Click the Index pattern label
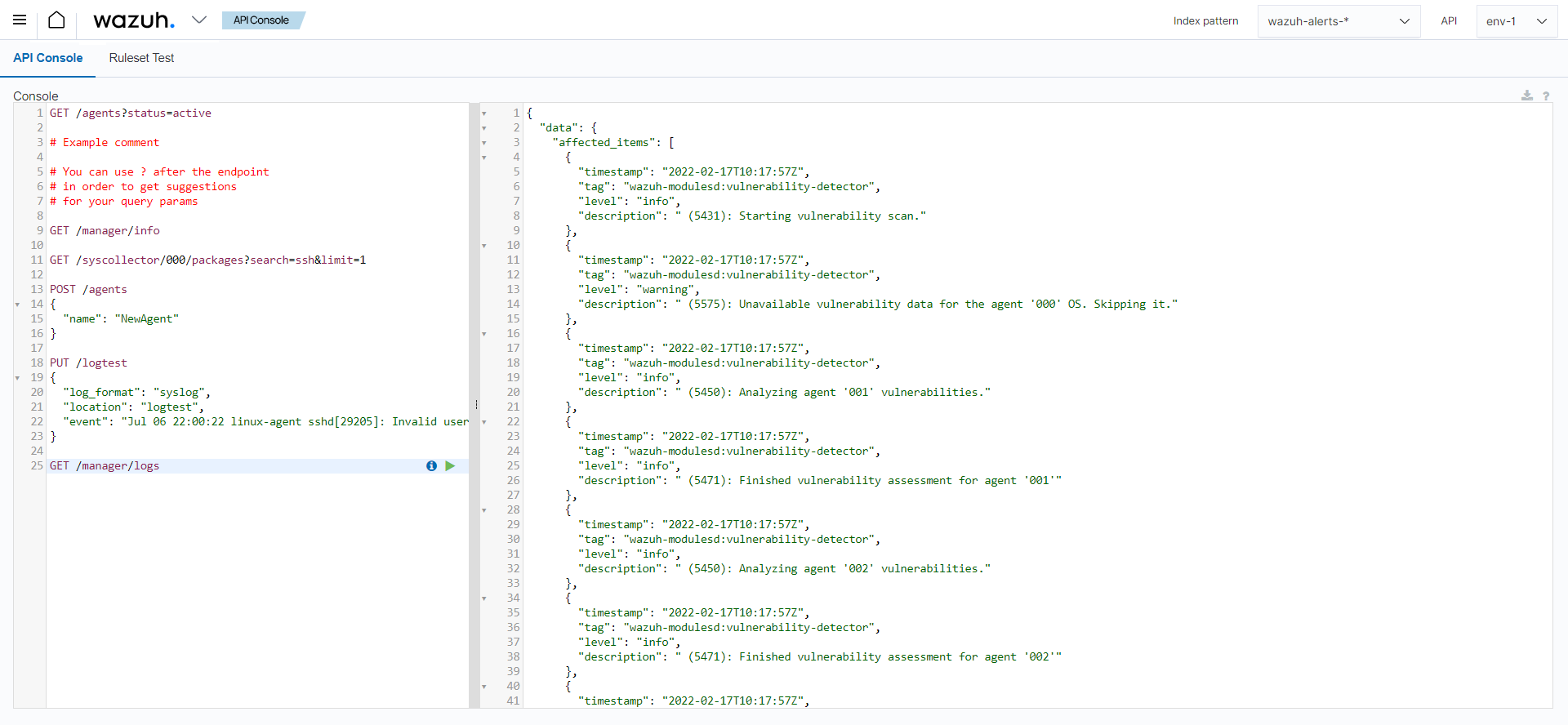Viewport: 1568px width, 725px height. pos(1205,21)
